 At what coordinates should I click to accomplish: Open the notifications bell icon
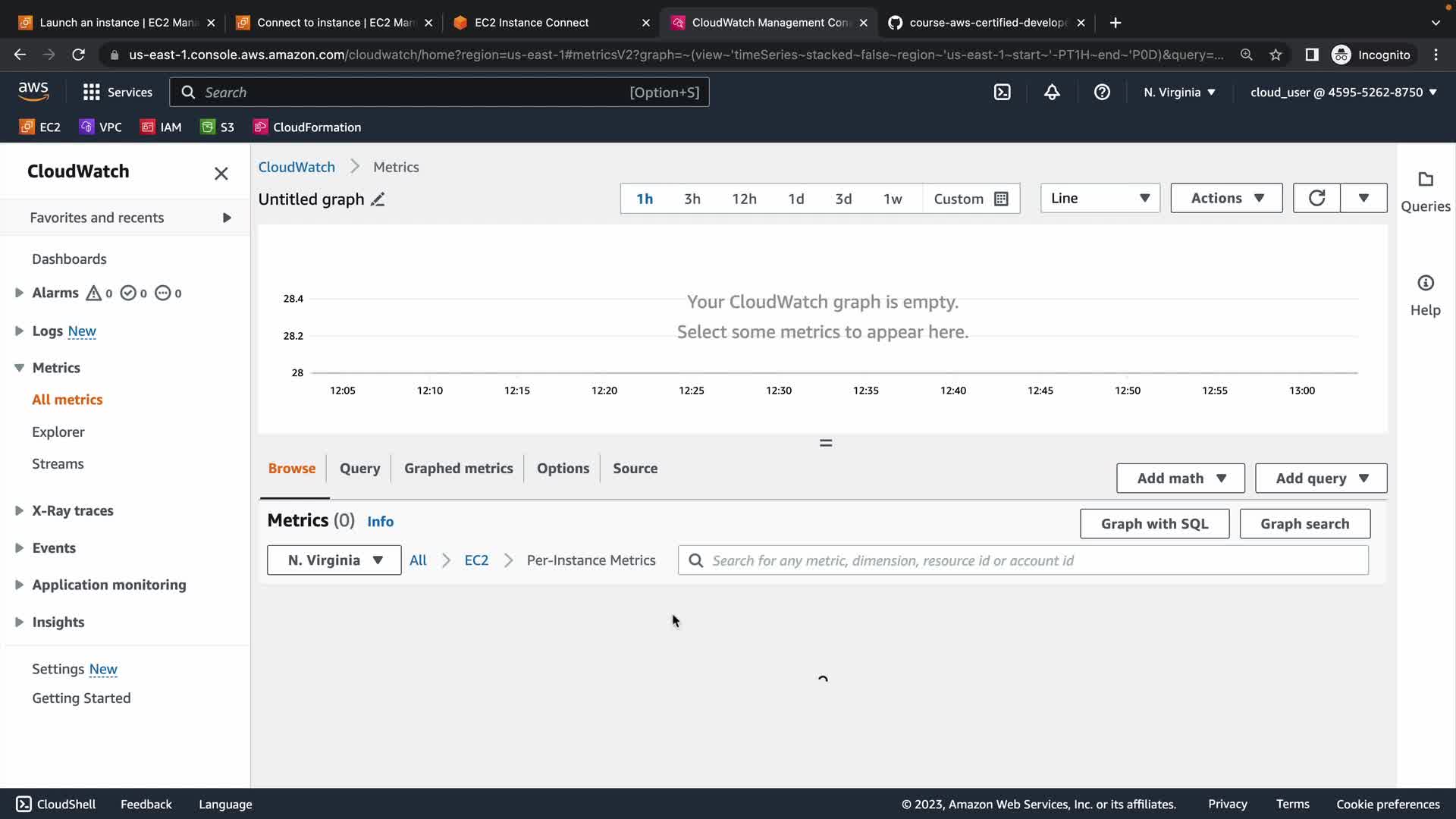tap(1052, 93)
